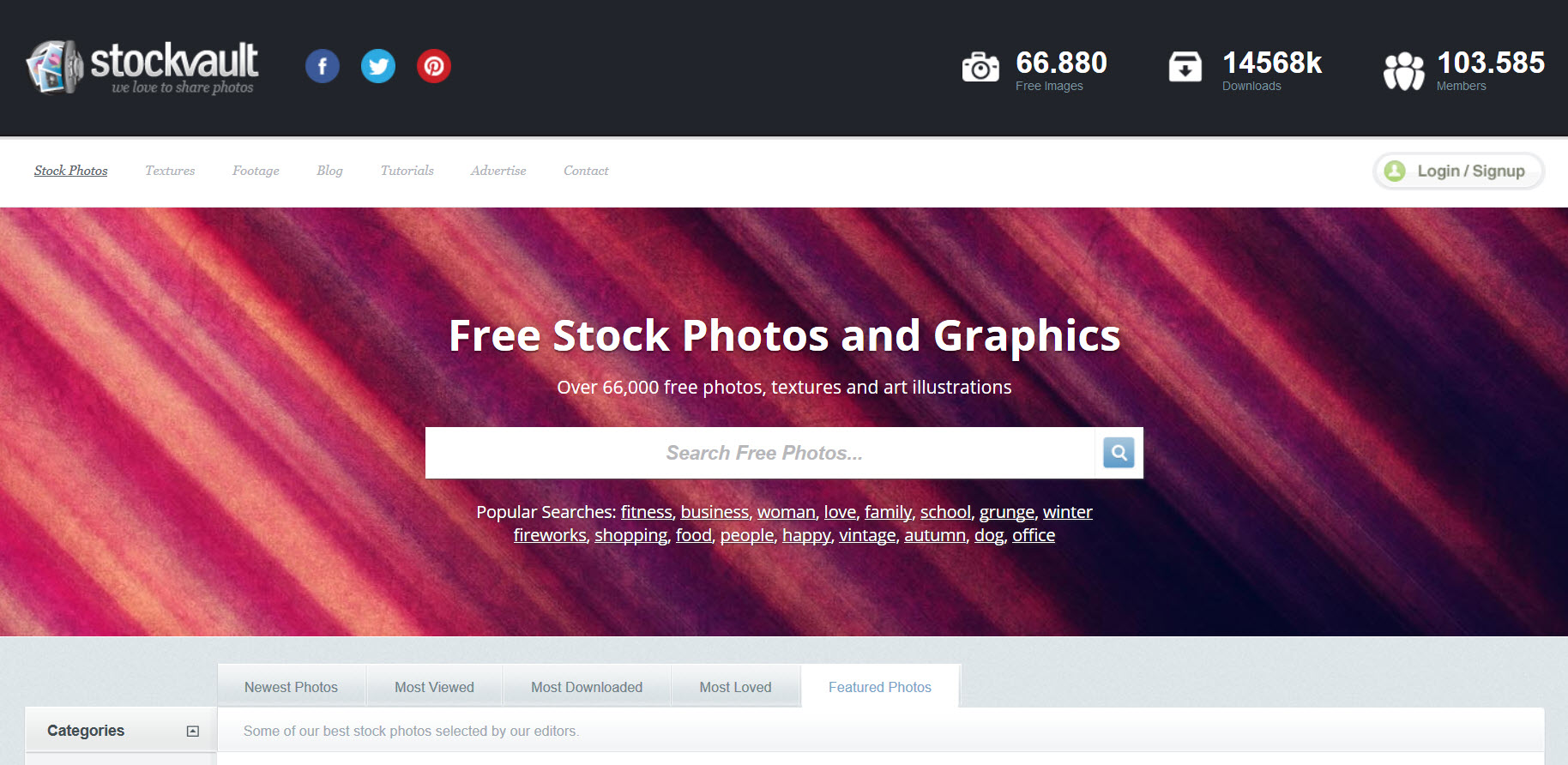
Task: Click the Stockvault logo
Action: (142, 67)
